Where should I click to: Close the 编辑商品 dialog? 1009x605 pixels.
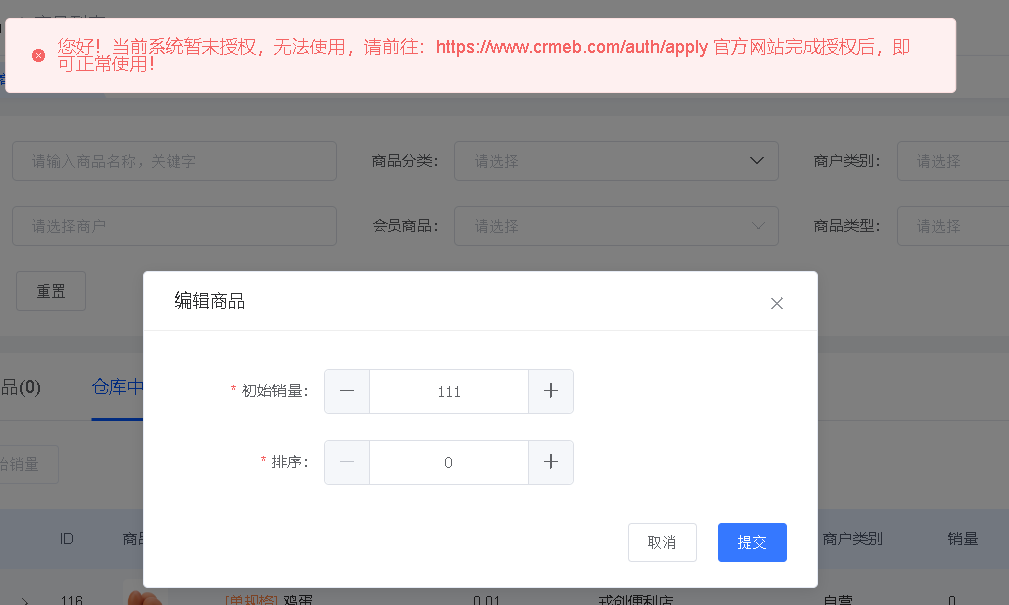(x=776, y=303)
